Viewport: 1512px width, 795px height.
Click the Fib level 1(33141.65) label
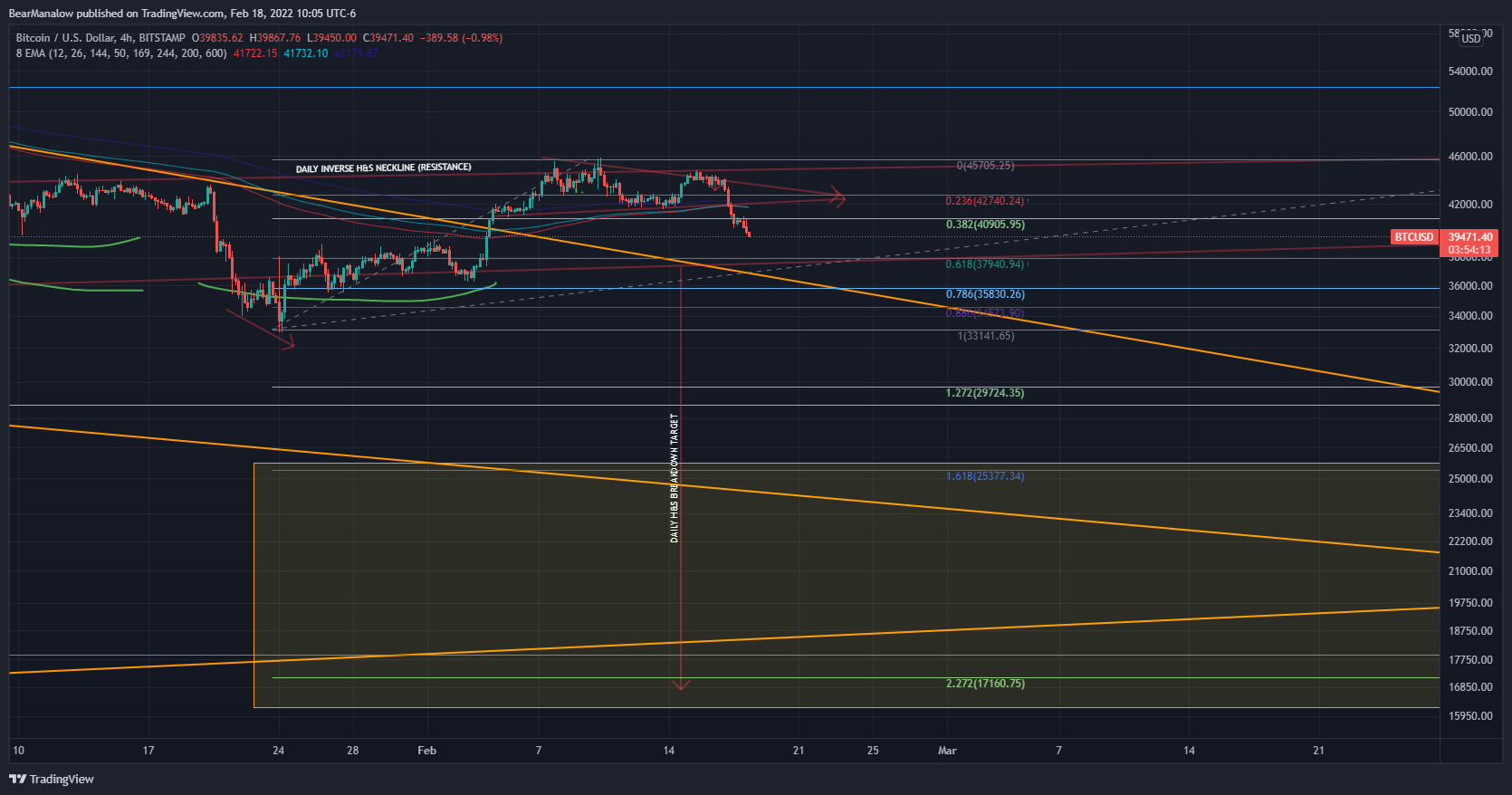pos(986,336)
